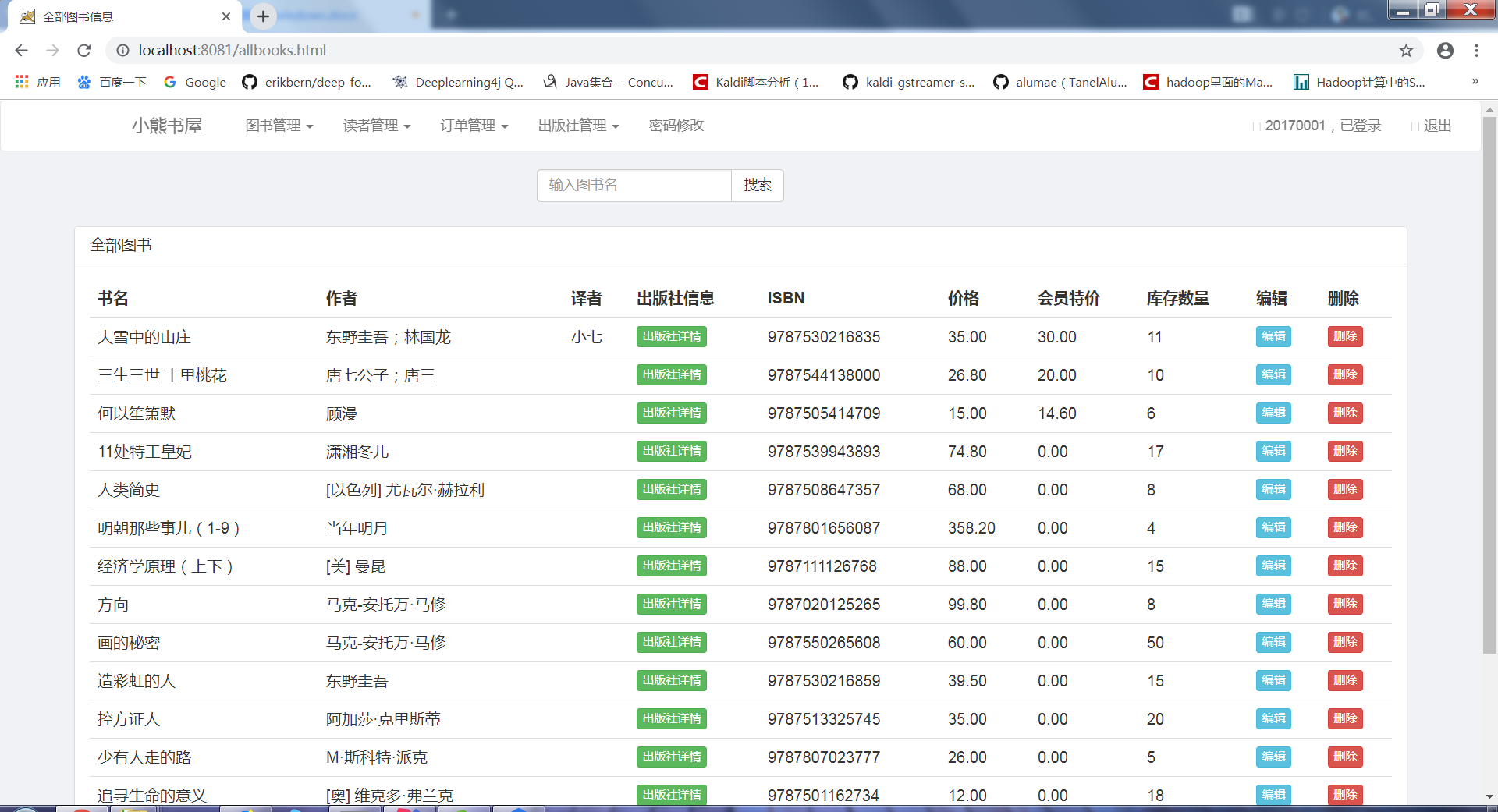This screenshot has width=1498, height=812.
Task: Close the 全部图书信息 tab
Action: click(x=226, y=16)
